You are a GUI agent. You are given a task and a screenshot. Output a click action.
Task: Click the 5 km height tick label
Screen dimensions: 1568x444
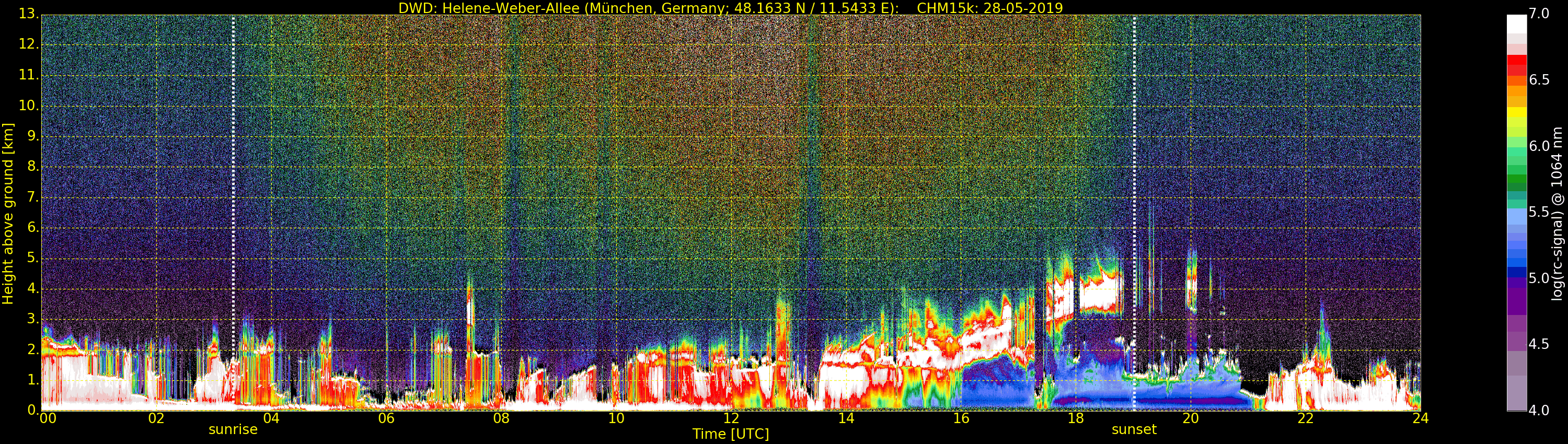[x=32, y=259]
